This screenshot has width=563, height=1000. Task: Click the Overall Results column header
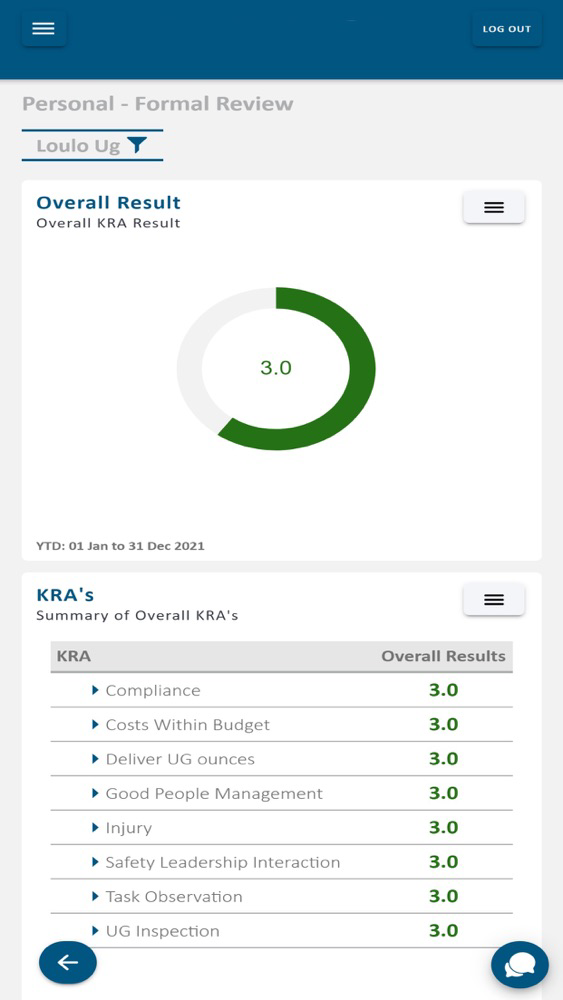pos(443,656)
